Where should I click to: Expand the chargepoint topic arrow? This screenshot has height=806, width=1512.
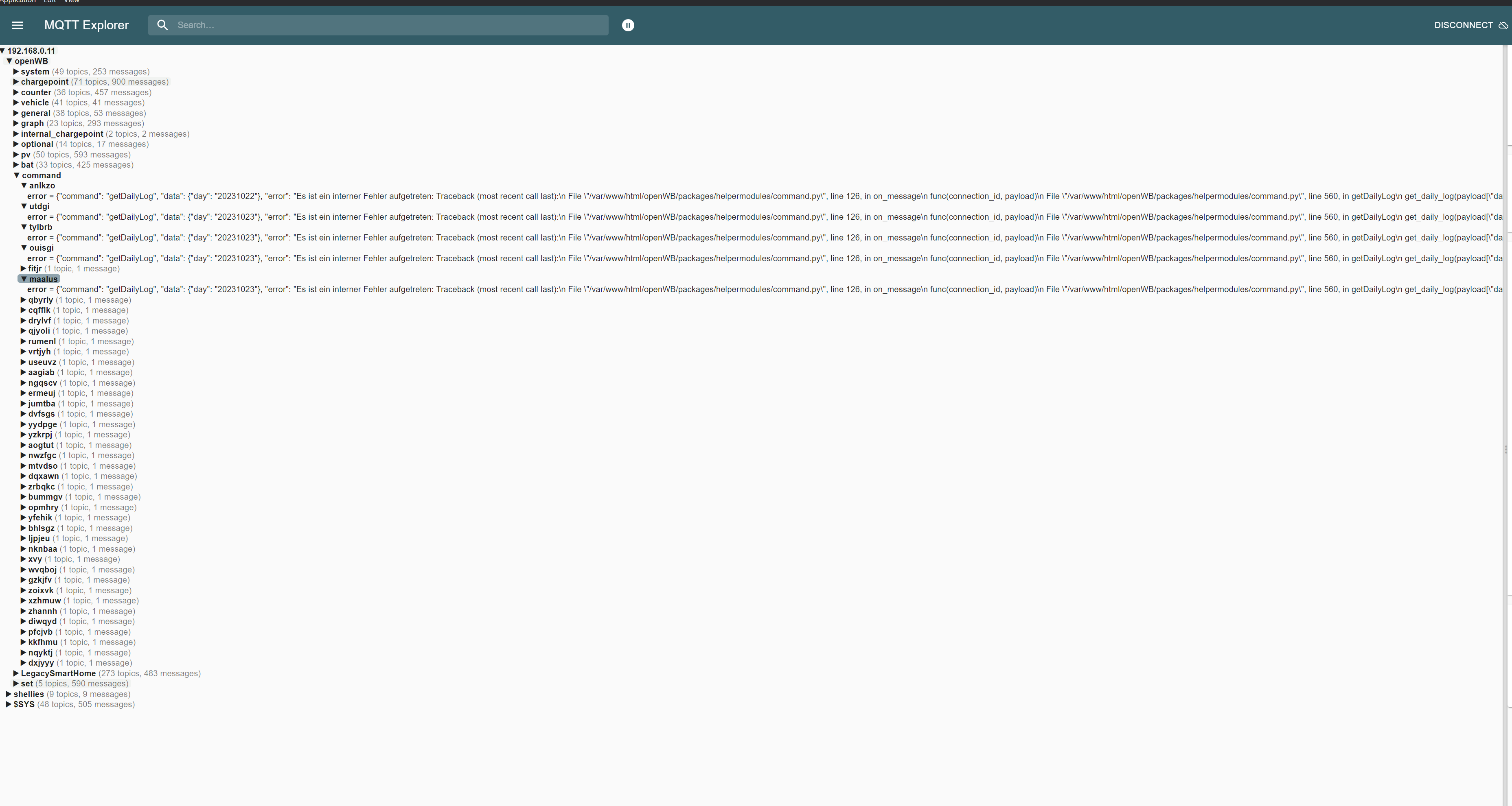16,82
